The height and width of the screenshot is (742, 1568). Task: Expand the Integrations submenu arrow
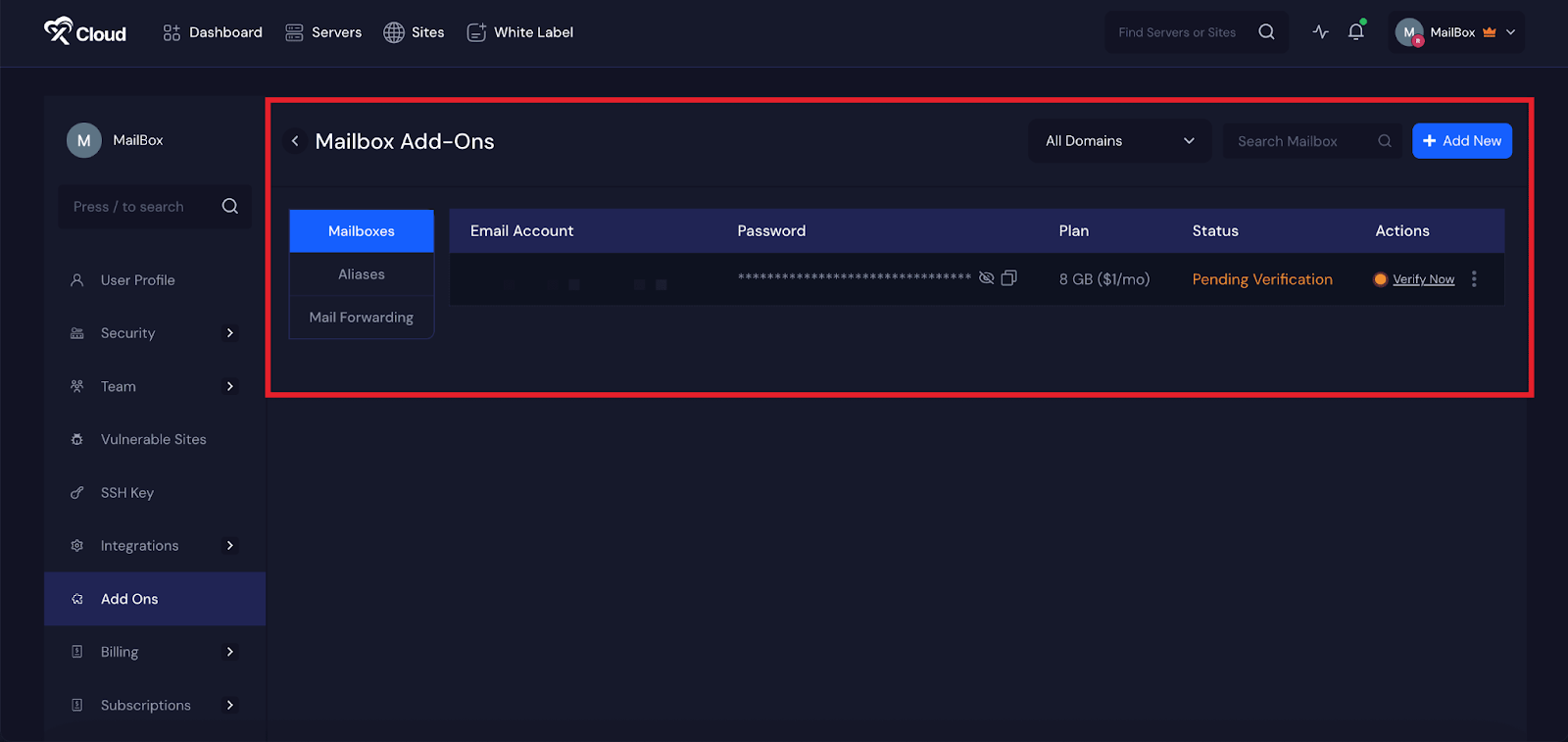pyautogui.click(x=230, y=546)
